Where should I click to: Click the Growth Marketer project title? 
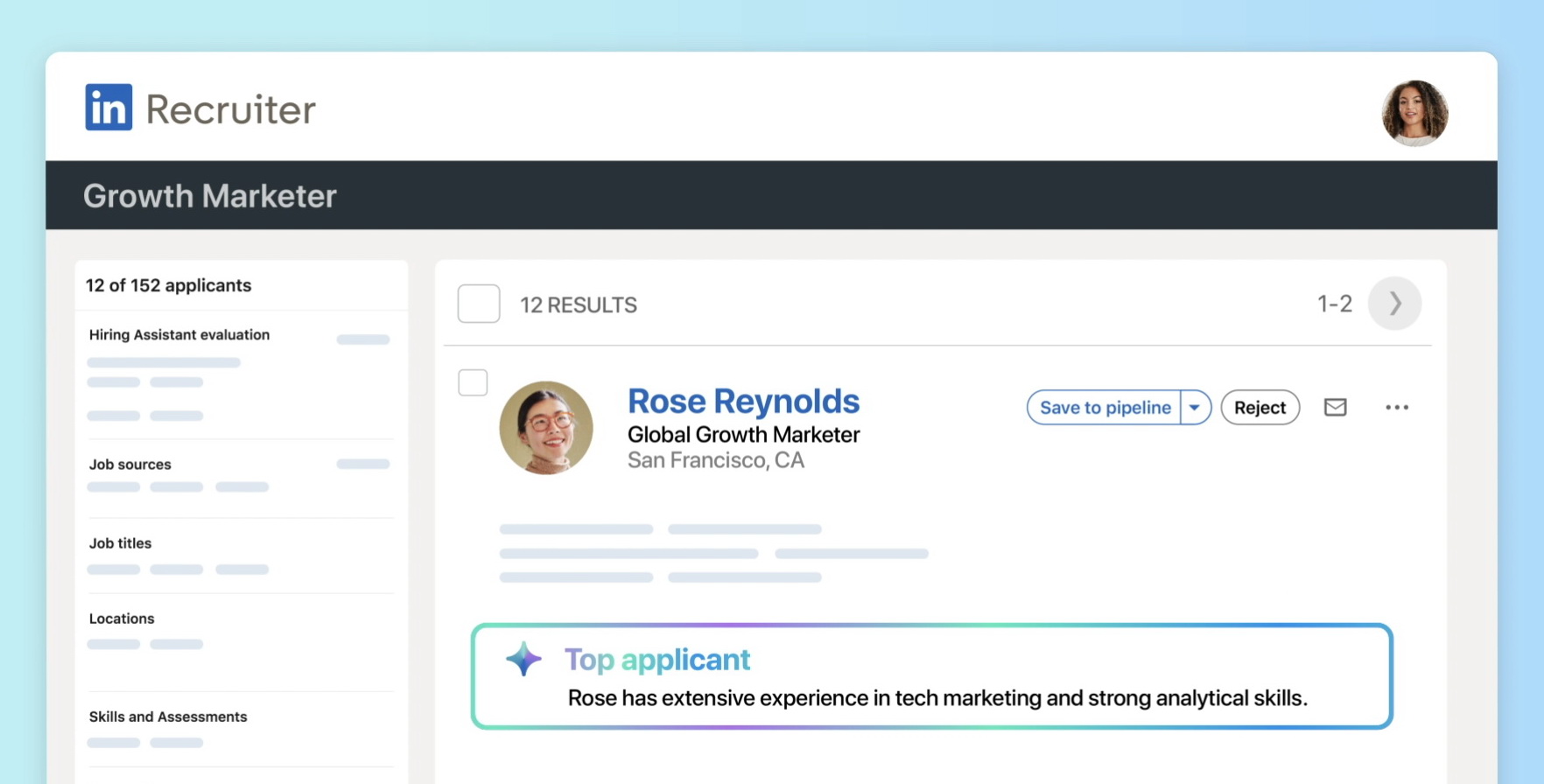[210, 196]
